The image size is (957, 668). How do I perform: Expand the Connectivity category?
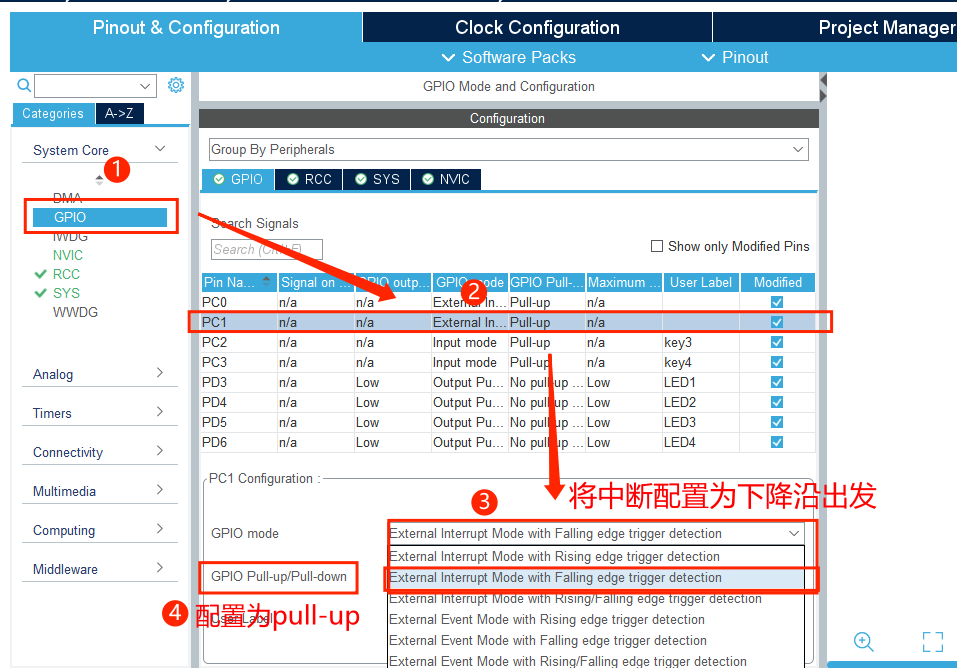(x=160, y=451)
